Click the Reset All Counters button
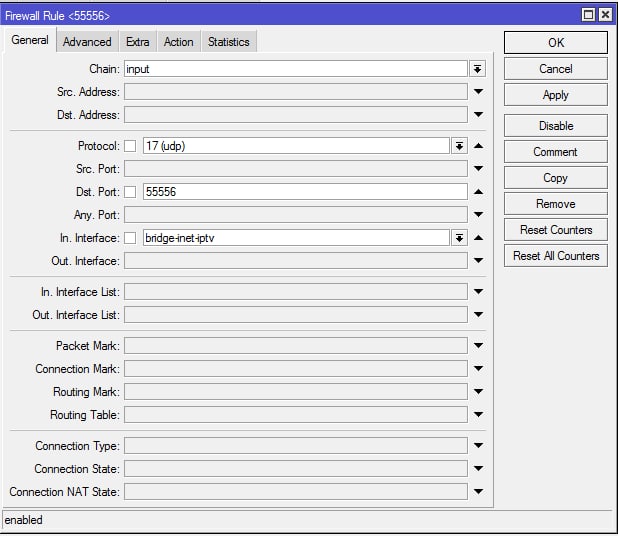 tap(556, 256)
